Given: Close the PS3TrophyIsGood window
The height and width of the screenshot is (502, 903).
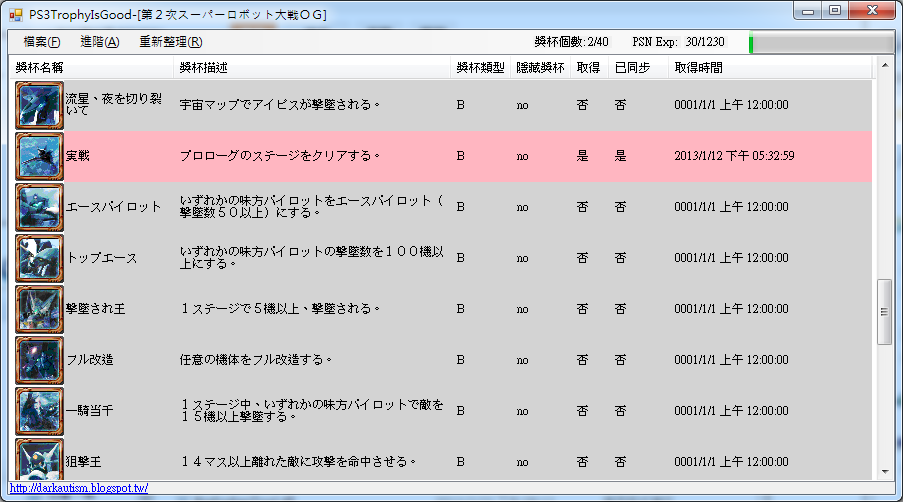Looking at the screenshot, I should [x=871, y=11].
